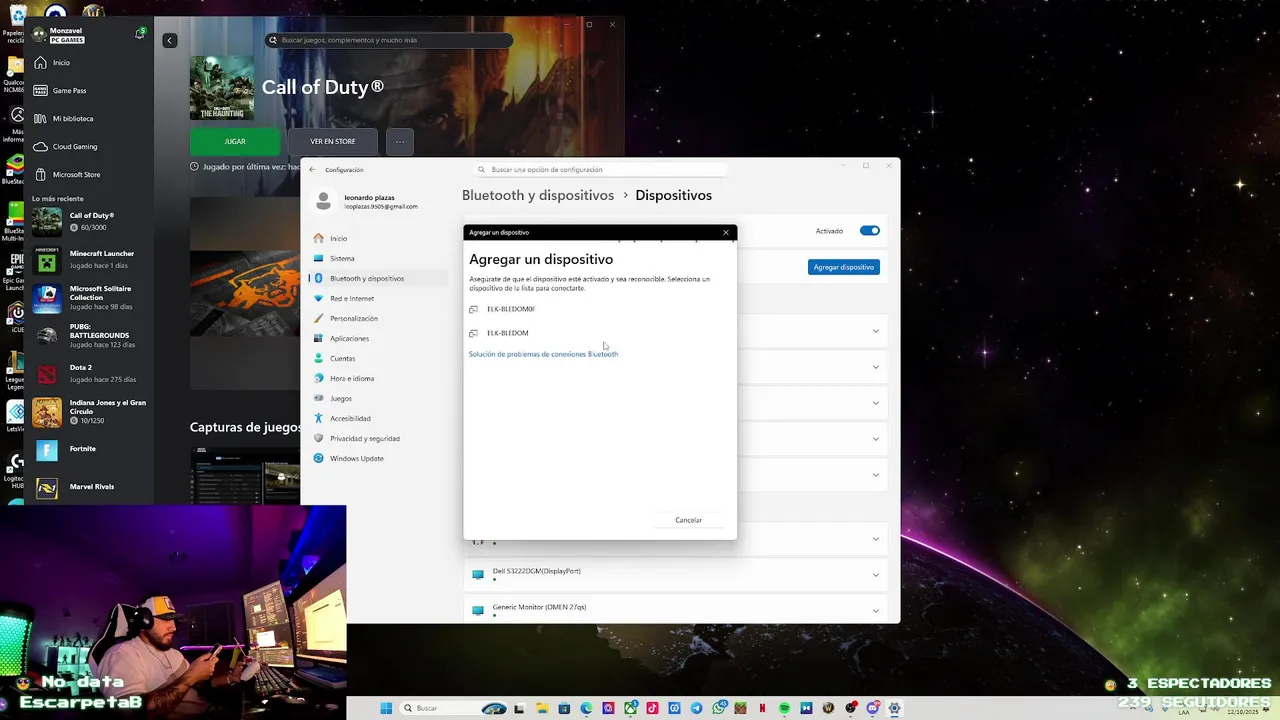This screenshot has width=1280, height=720.
Task: Select Dota 2 in recent list
Action: (90, 373)
